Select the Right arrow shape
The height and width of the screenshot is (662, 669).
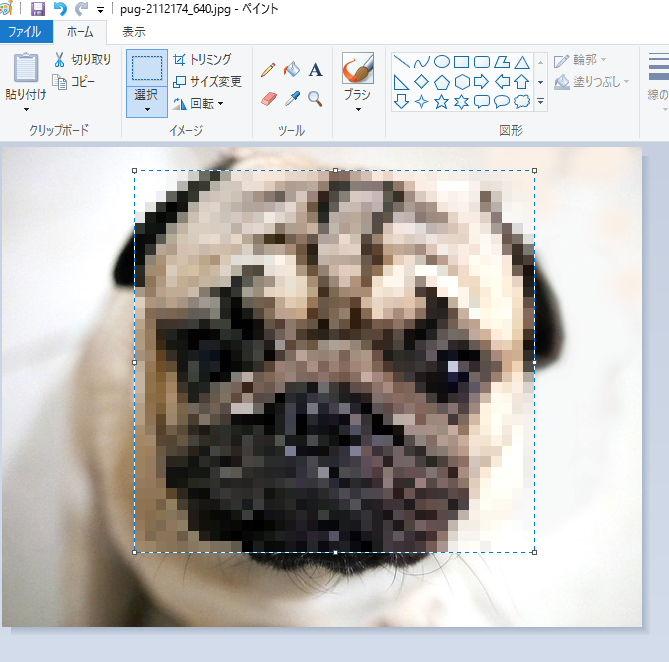click(x=482, y=82)
